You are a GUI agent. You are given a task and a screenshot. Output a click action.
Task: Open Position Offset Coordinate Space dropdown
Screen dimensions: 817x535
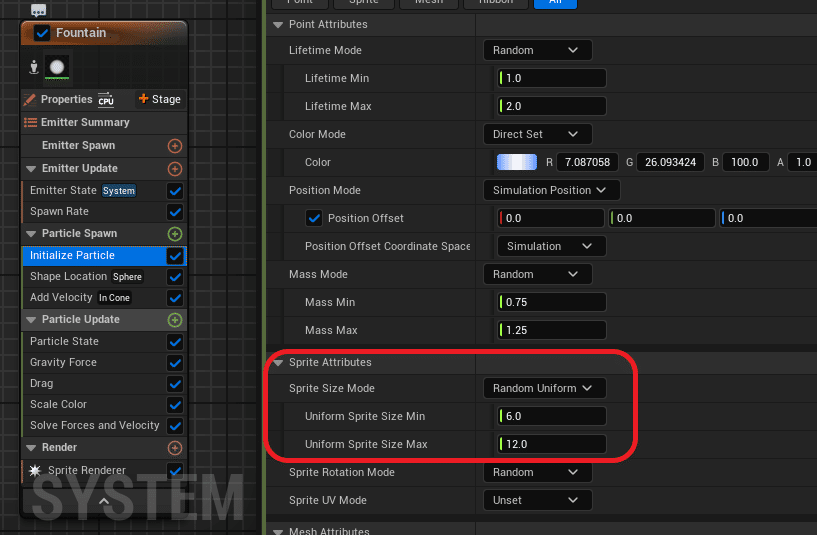click(x=551, y=246)
